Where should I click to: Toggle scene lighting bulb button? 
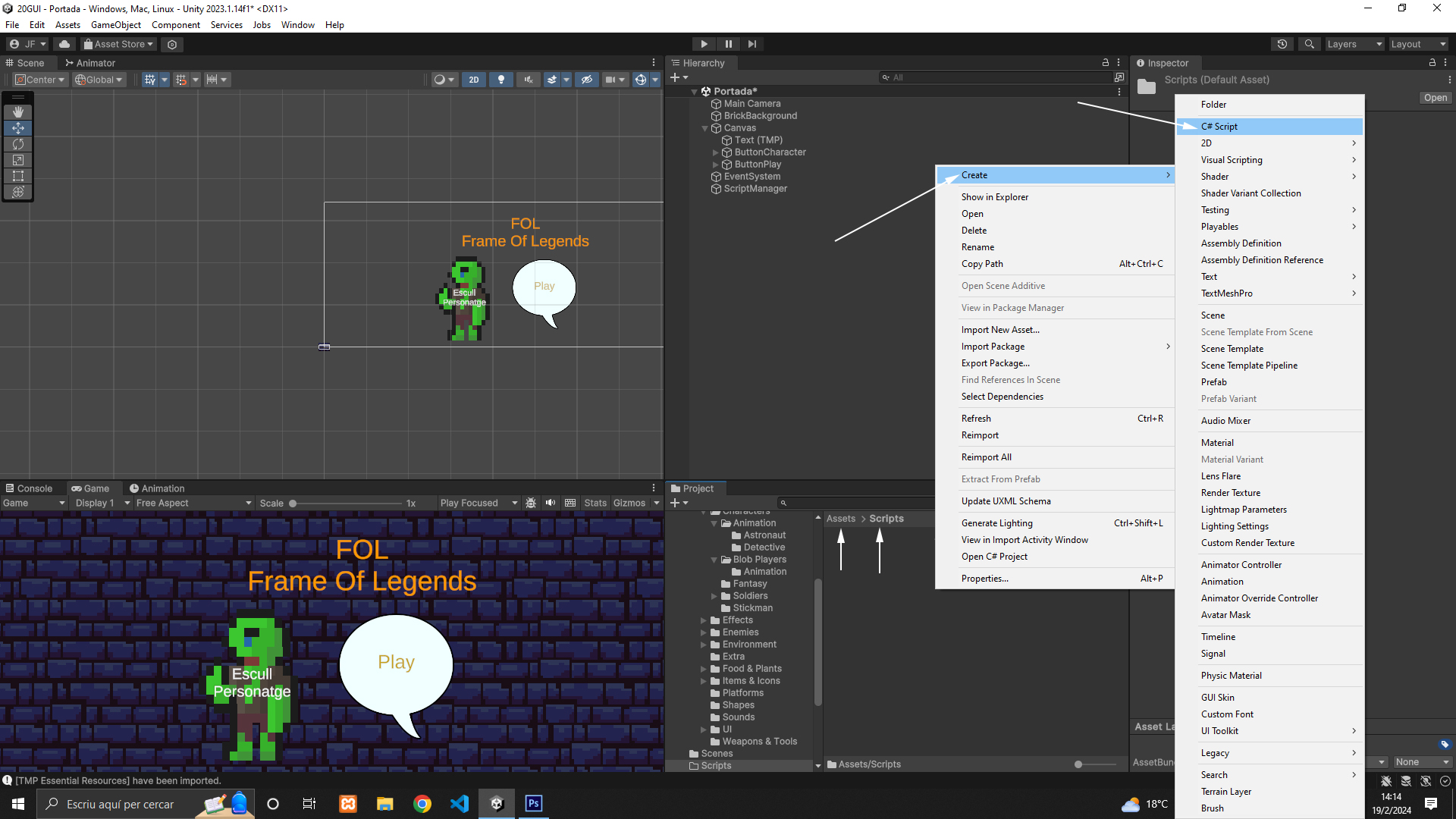point(500,80)
